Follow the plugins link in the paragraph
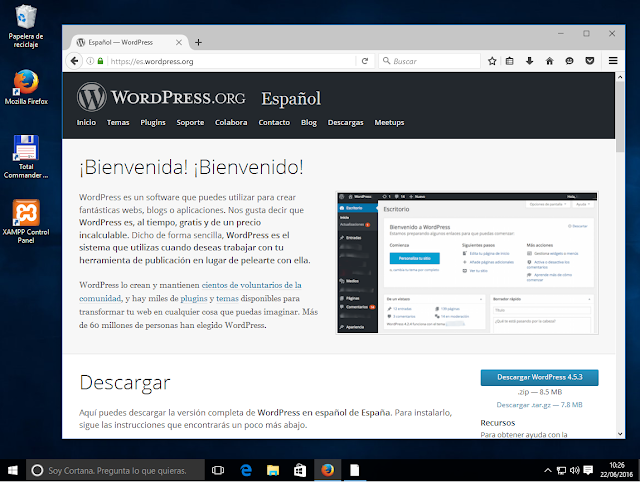Screen dimensions: 640x482 tap(194, 299)
